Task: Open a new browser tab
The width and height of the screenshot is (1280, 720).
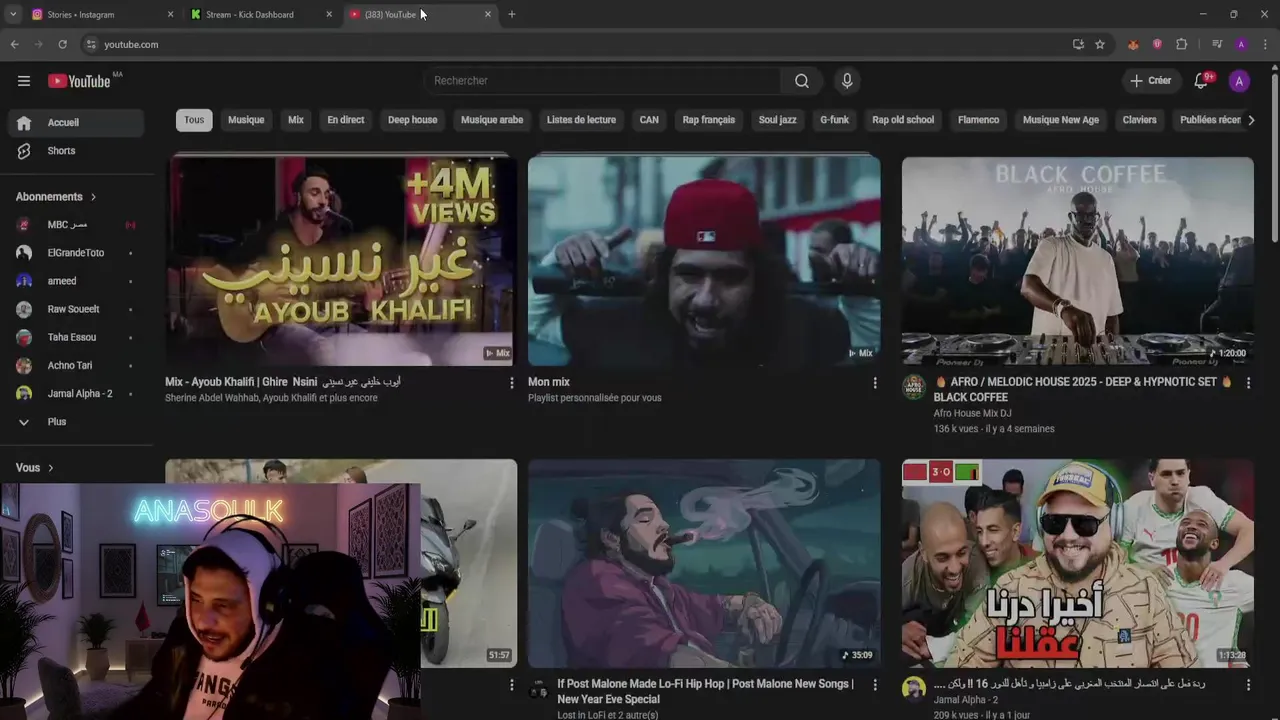Action: pyautogui.click(x=512, y=14)
